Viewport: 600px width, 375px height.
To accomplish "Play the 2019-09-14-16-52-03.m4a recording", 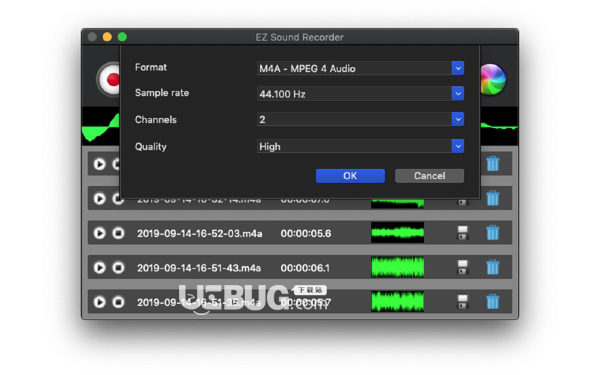I will (99, 233).
